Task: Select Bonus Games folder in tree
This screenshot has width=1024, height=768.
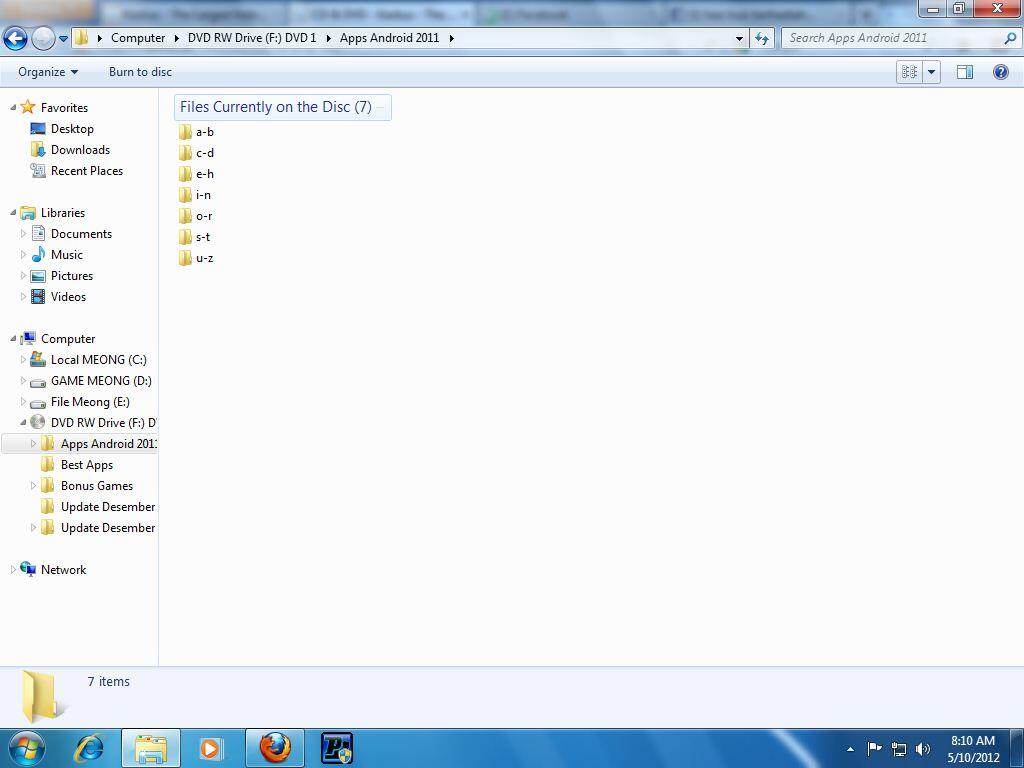Action: point(86,486)
